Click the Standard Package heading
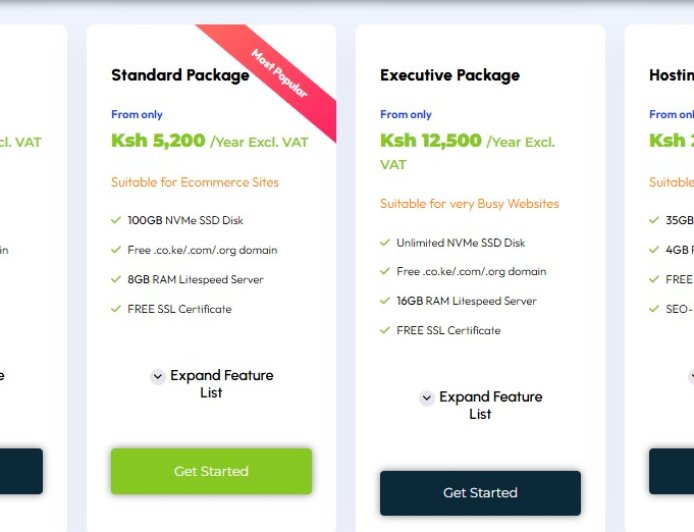This screenshot has height=532, width=694. [x=180, y=75]
